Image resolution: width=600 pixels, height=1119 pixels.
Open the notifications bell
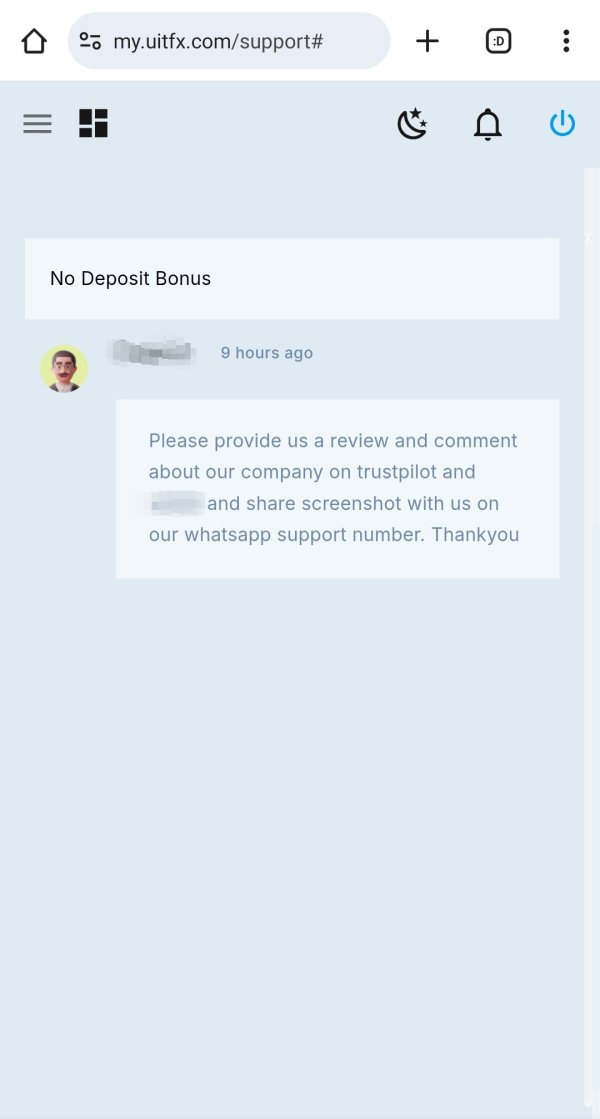coord(487,124)
